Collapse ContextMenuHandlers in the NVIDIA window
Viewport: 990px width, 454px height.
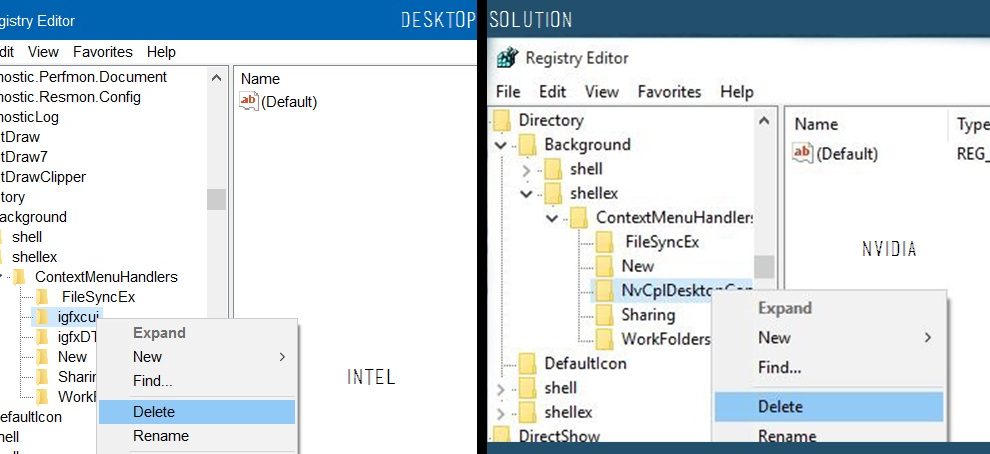coord(552,218)
